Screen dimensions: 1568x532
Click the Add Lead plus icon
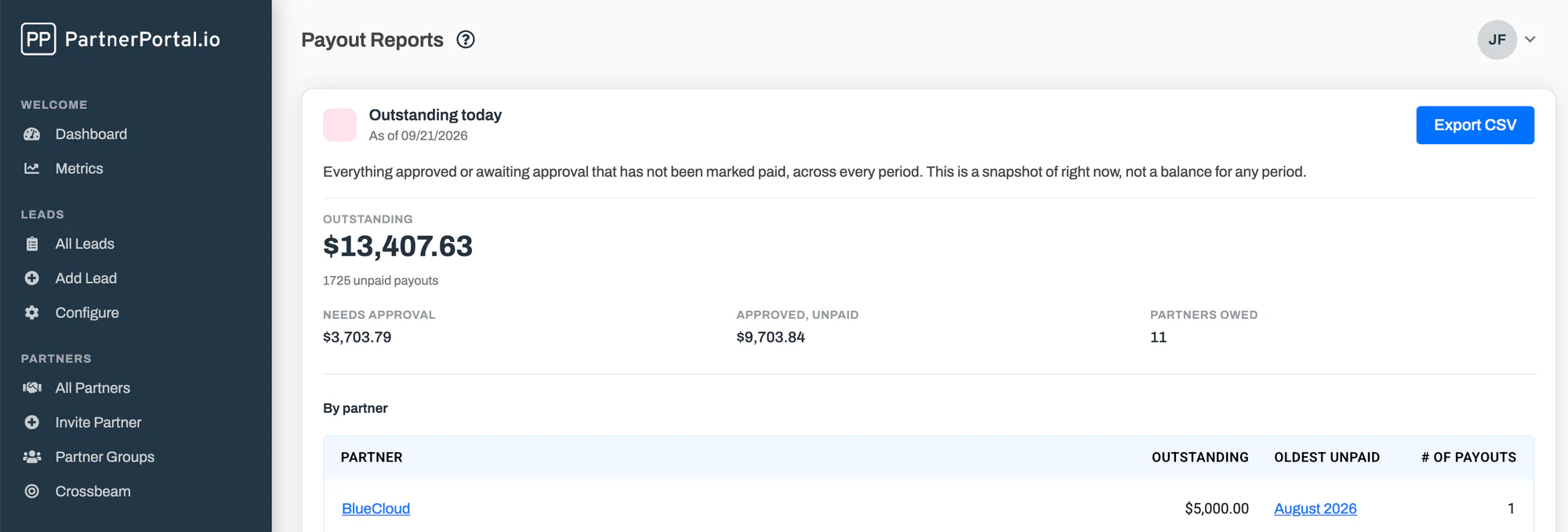pos(32,278)
